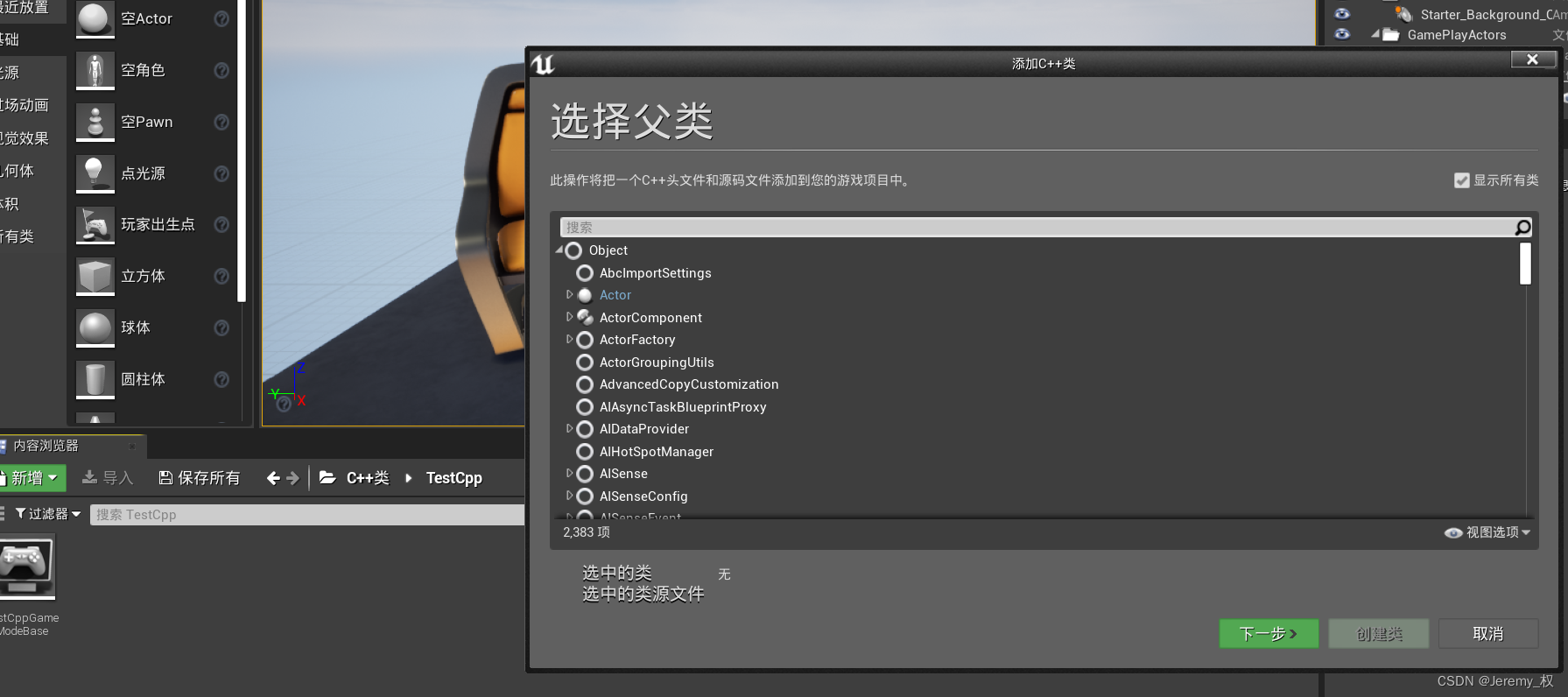Open help for 球体
Image resolution: width=1568 pixels, height=697 pixels.
click(221, 327)
